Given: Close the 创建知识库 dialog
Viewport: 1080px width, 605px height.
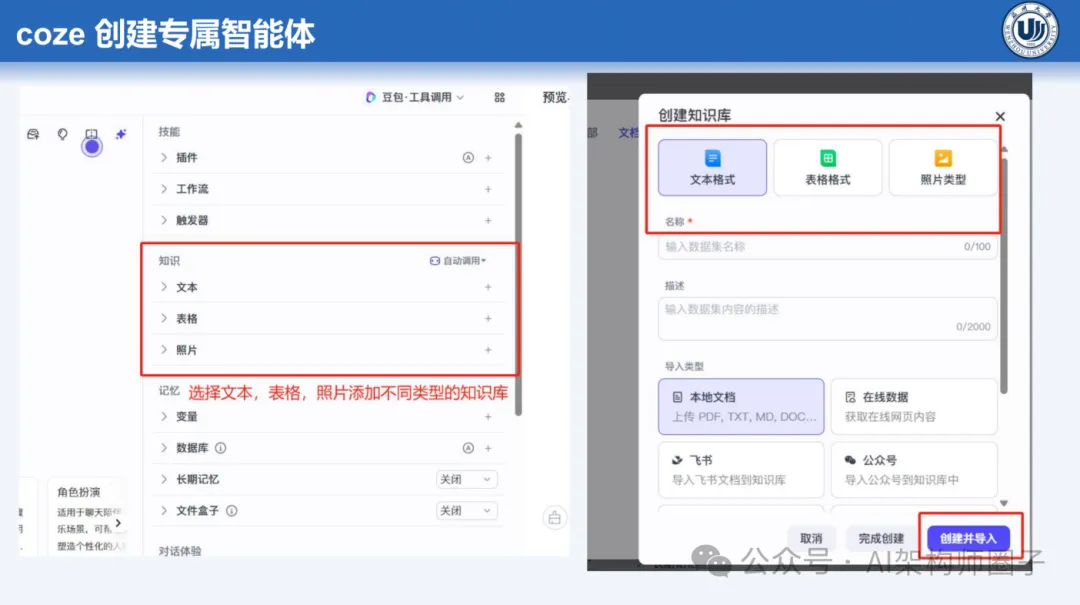Looking at the screenshot, I should (x=1000, y=116).
